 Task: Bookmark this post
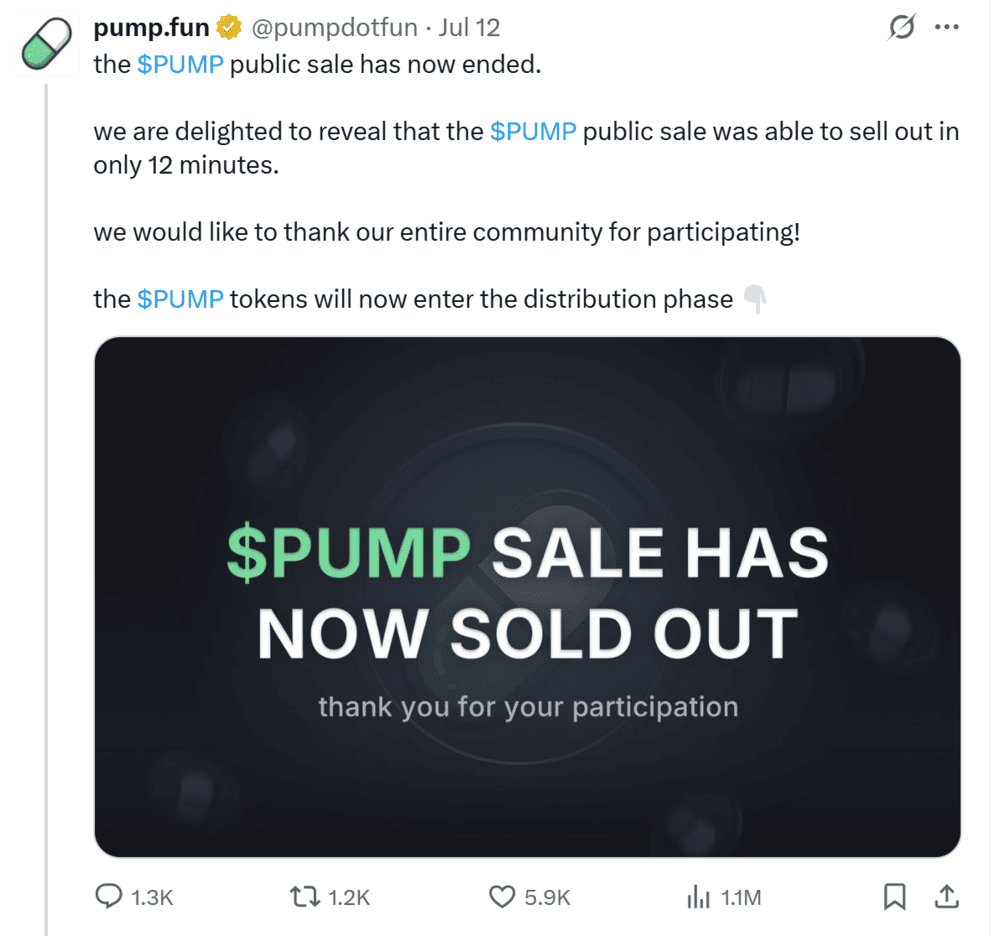tap(896, 898)
